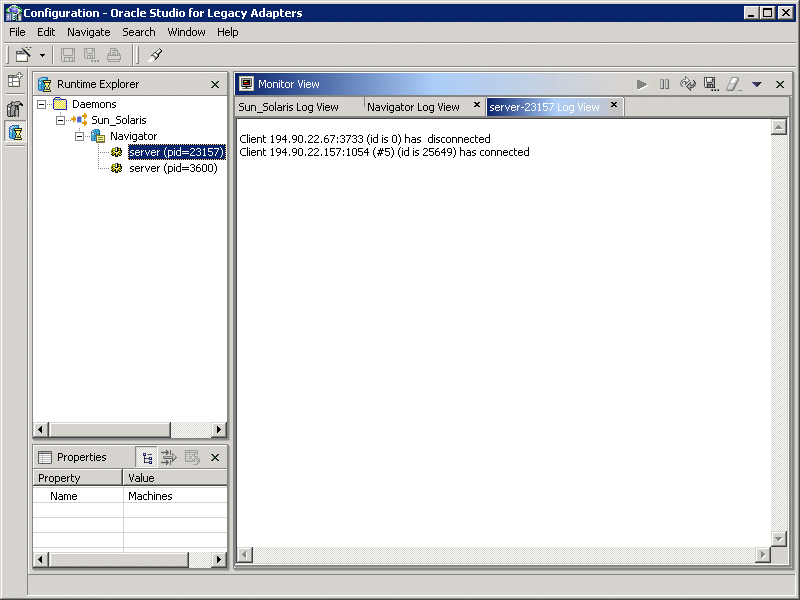Screen dimensions: 800x600
Task: Click the Print toolbar icon
Action: 114,55
